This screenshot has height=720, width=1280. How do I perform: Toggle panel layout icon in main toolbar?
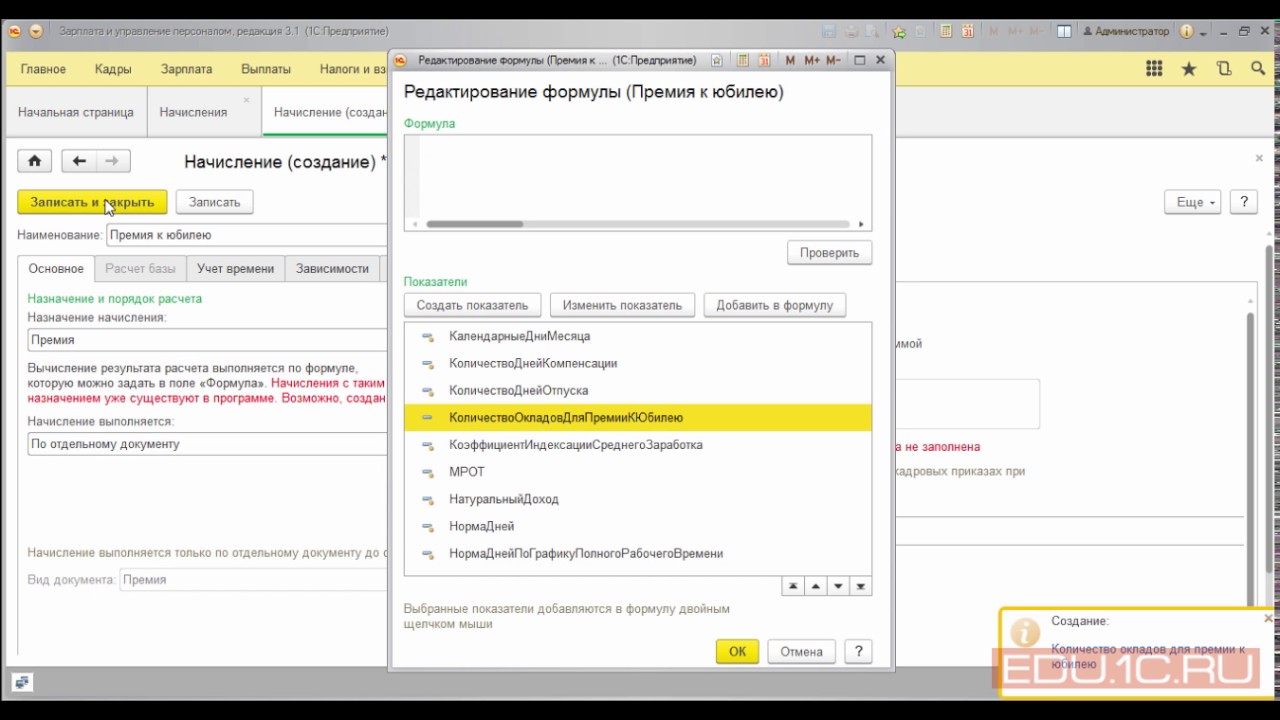1064,31
